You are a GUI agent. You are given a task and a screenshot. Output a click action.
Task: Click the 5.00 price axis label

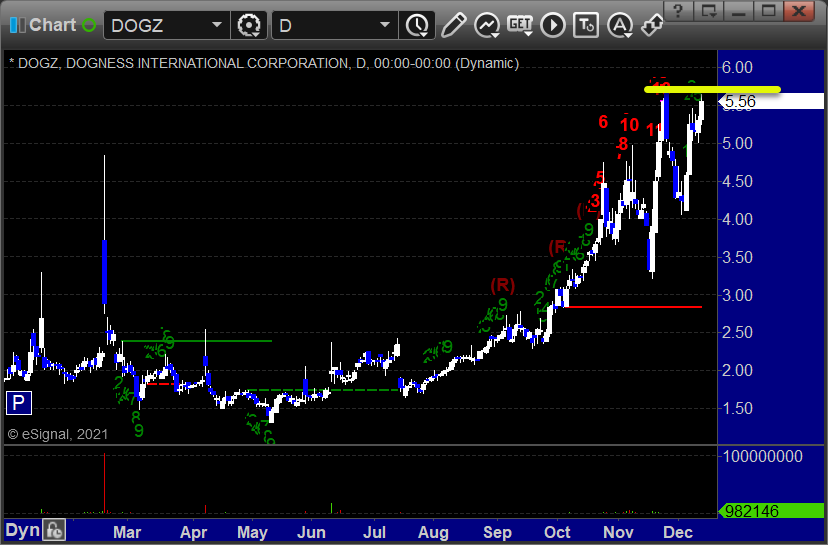(737, 143)
